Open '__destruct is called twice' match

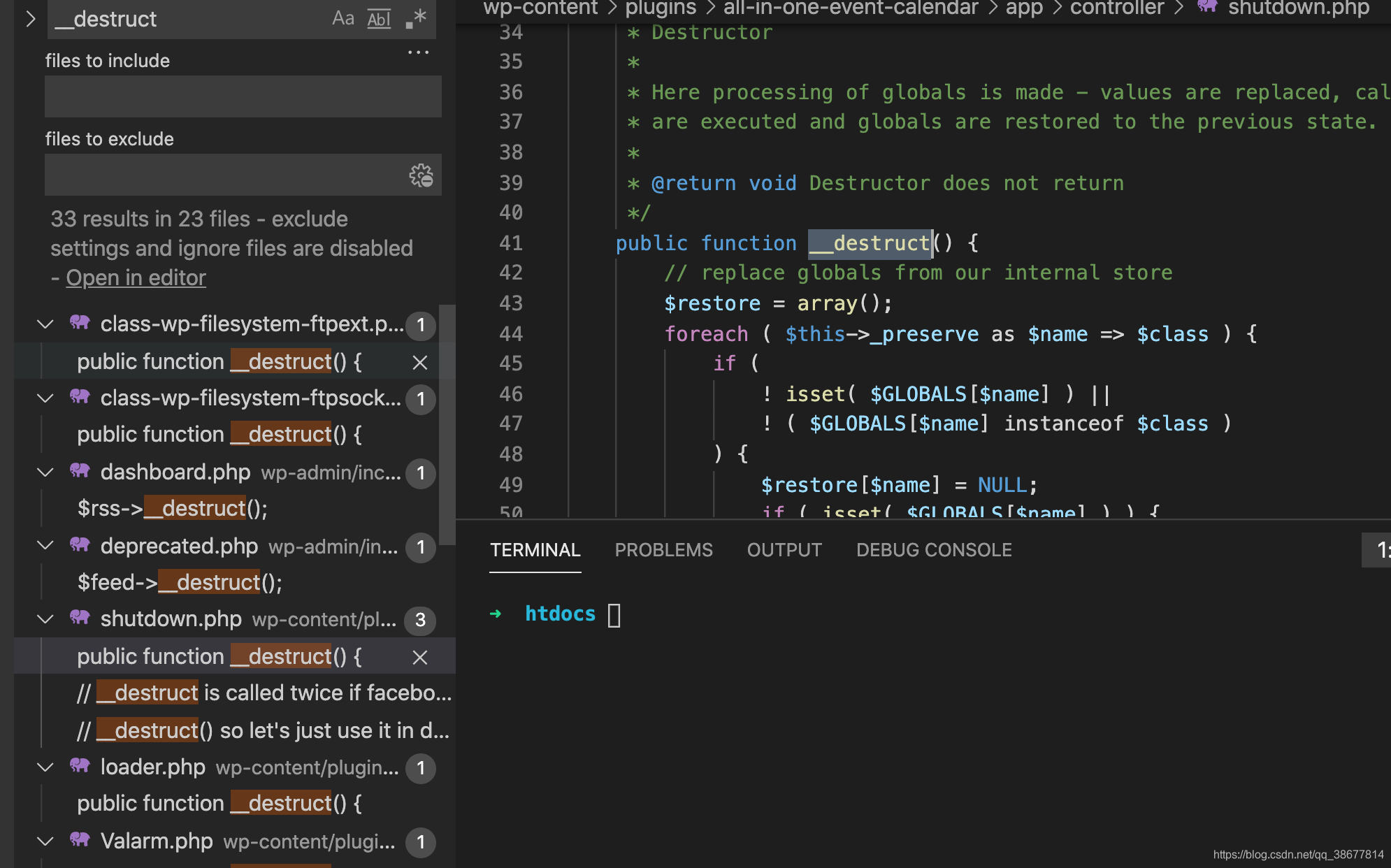pos(264,693)
